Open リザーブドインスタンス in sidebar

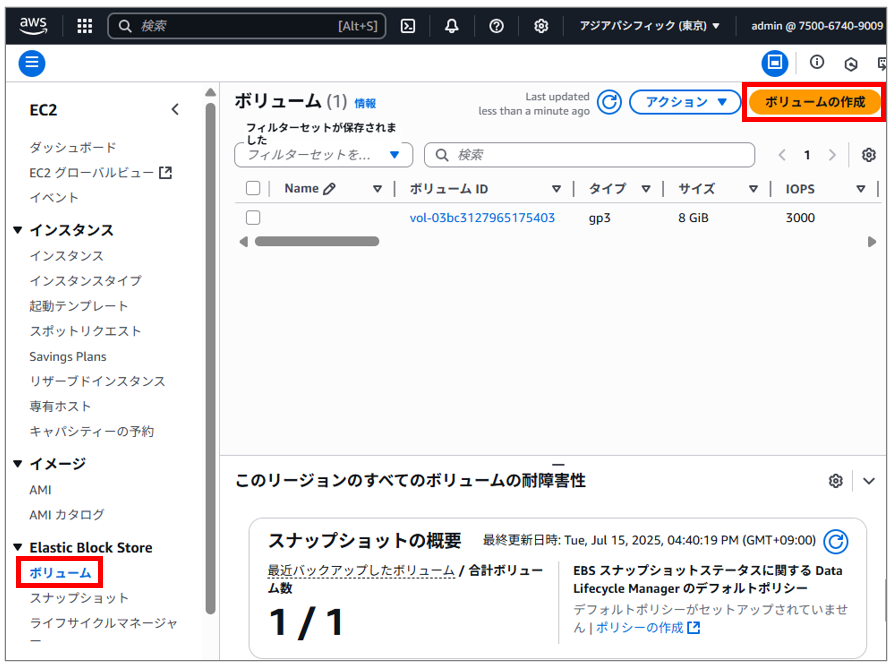tap(97, 381)
